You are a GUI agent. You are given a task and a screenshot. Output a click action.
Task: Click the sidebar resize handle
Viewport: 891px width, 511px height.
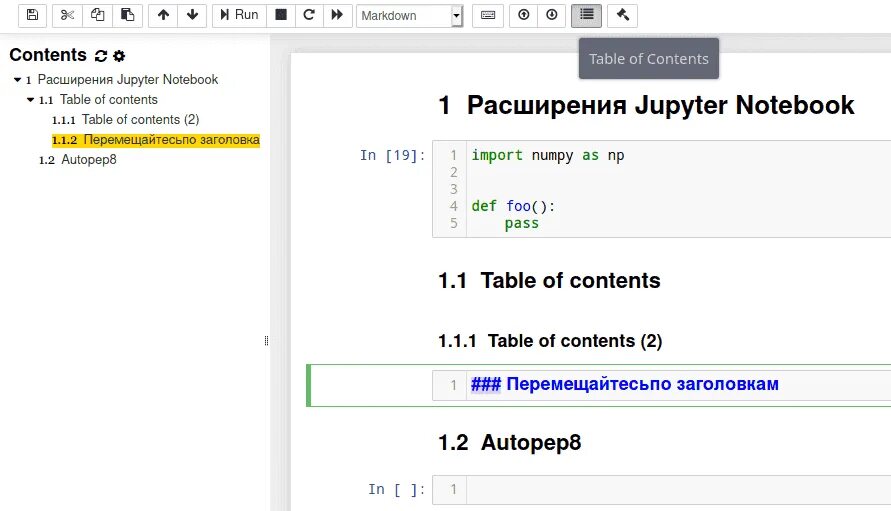[267, 340]
